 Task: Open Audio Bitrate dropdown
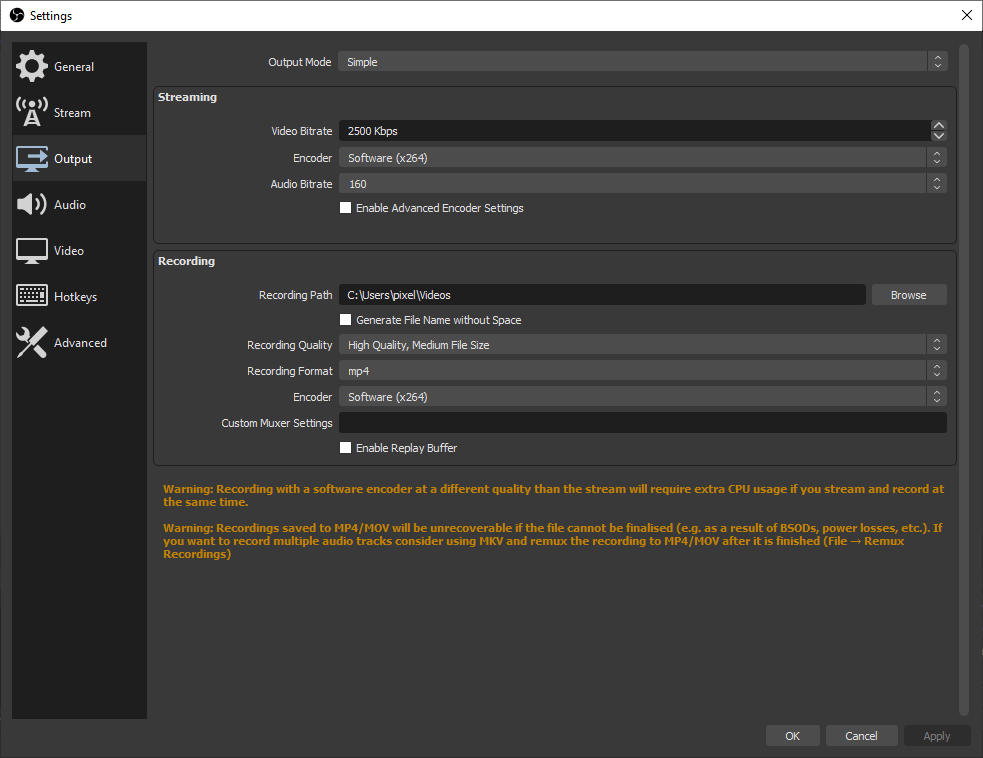pos(643,184)
